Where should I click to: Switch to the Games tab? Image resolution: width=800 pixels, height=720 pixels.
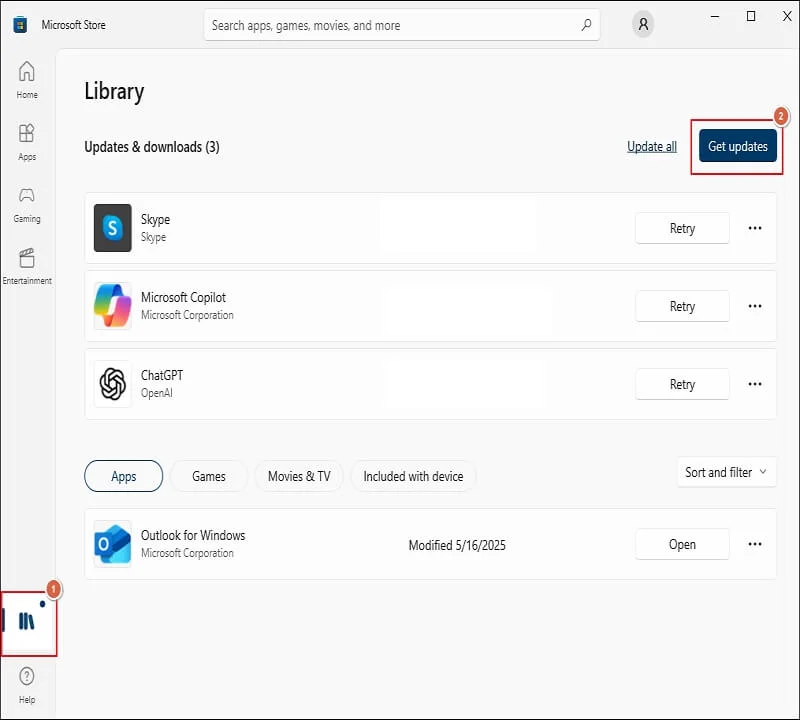point(209,476)
